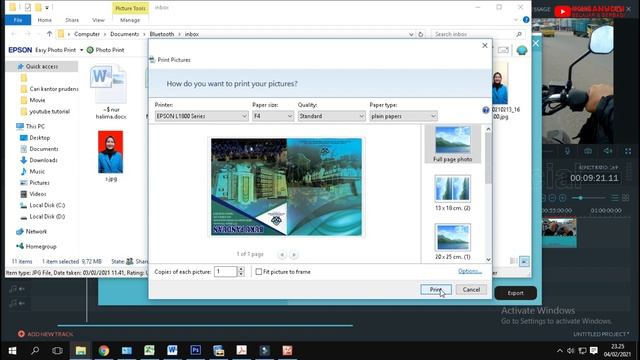Select 20 x 25 cm. (1) layout
Screen dimensions: 640x360
[453, 241]
